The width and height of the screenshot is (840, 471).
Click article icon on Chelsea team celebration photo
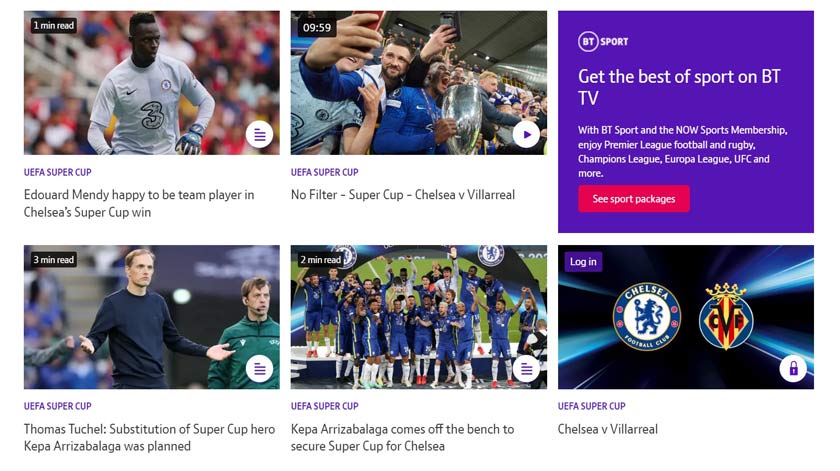click(526, 368)
